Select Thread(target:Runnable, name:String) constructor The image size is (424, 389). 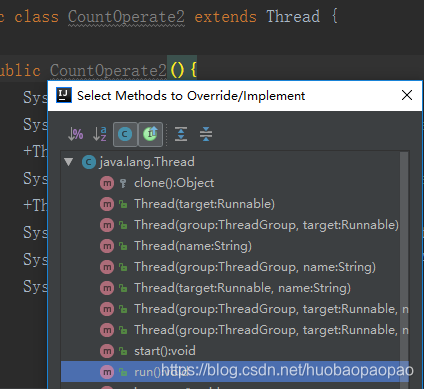242,288
